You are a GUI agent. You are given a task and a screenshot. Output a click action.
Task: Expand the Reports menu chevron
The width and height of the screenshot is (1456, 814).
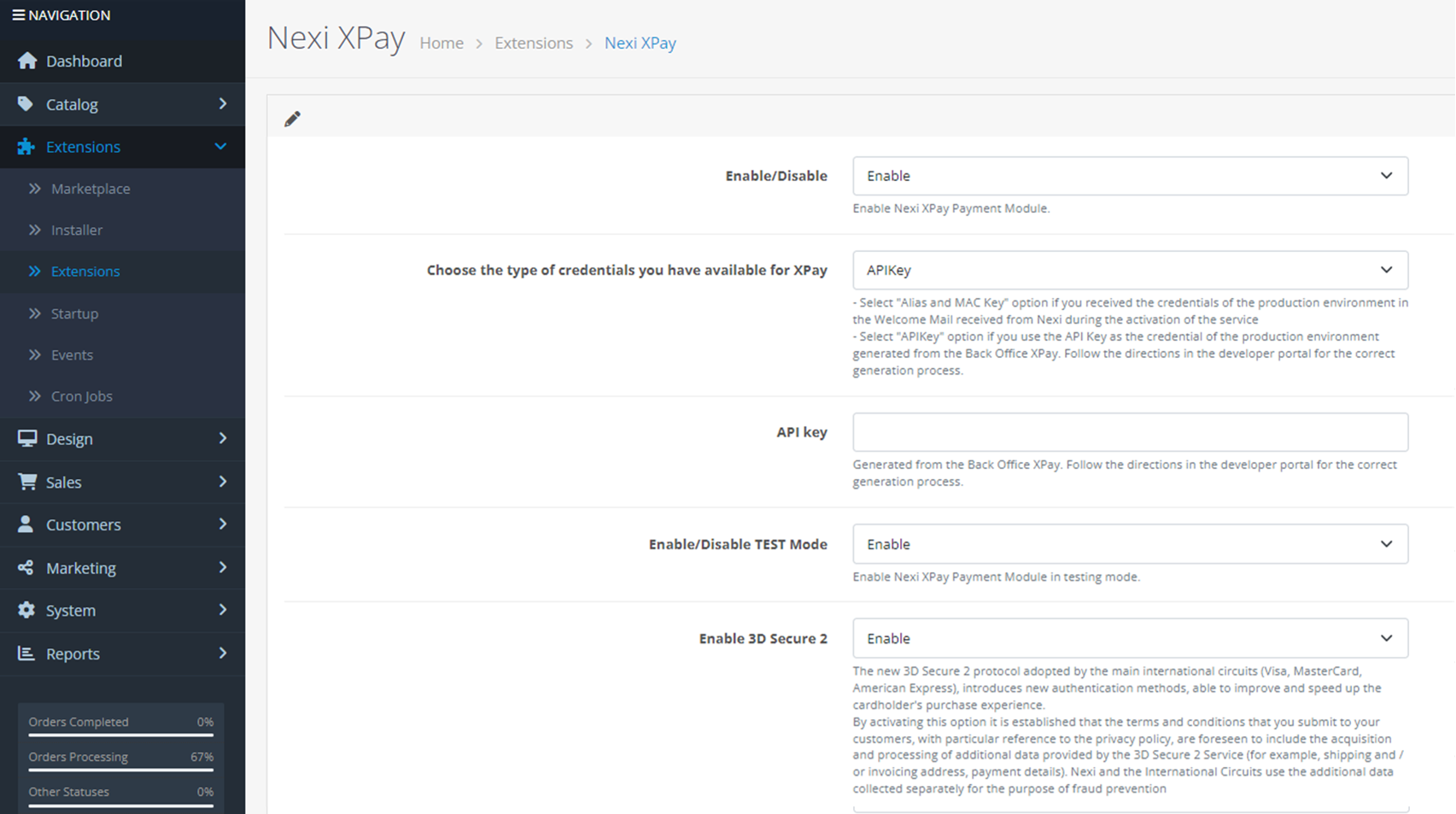223,653
